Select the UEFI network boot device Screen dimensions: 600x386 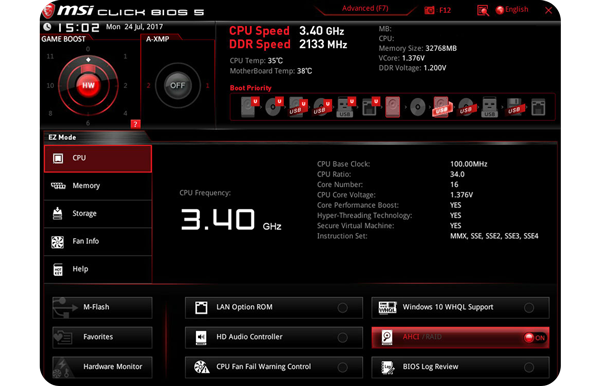click(x=370, y=106)
